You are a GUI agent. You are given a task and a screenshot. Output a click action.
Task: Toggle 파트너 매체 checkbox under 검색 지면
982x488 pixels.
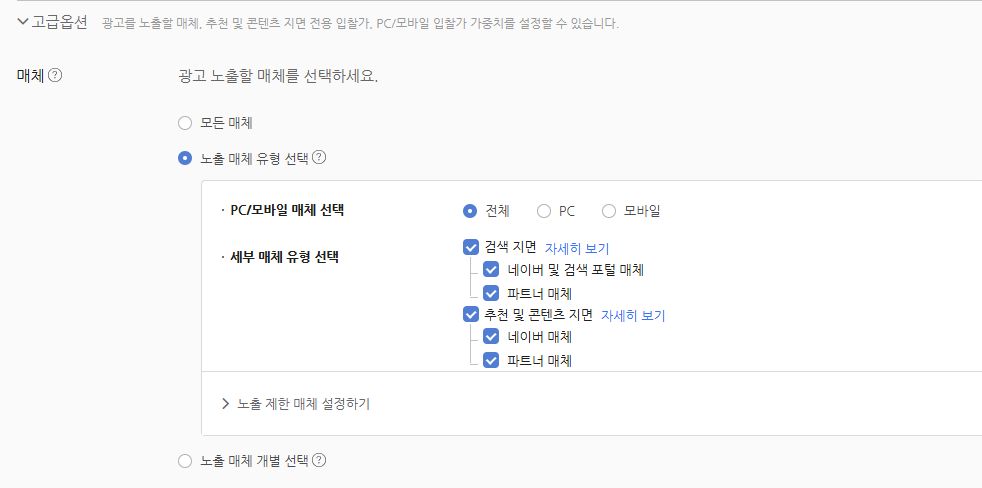tap(491, 293)
